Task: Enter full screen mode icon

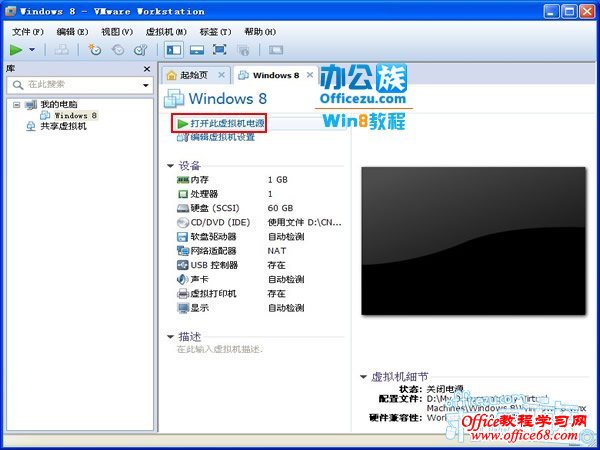Action: [x=219, y=49]
